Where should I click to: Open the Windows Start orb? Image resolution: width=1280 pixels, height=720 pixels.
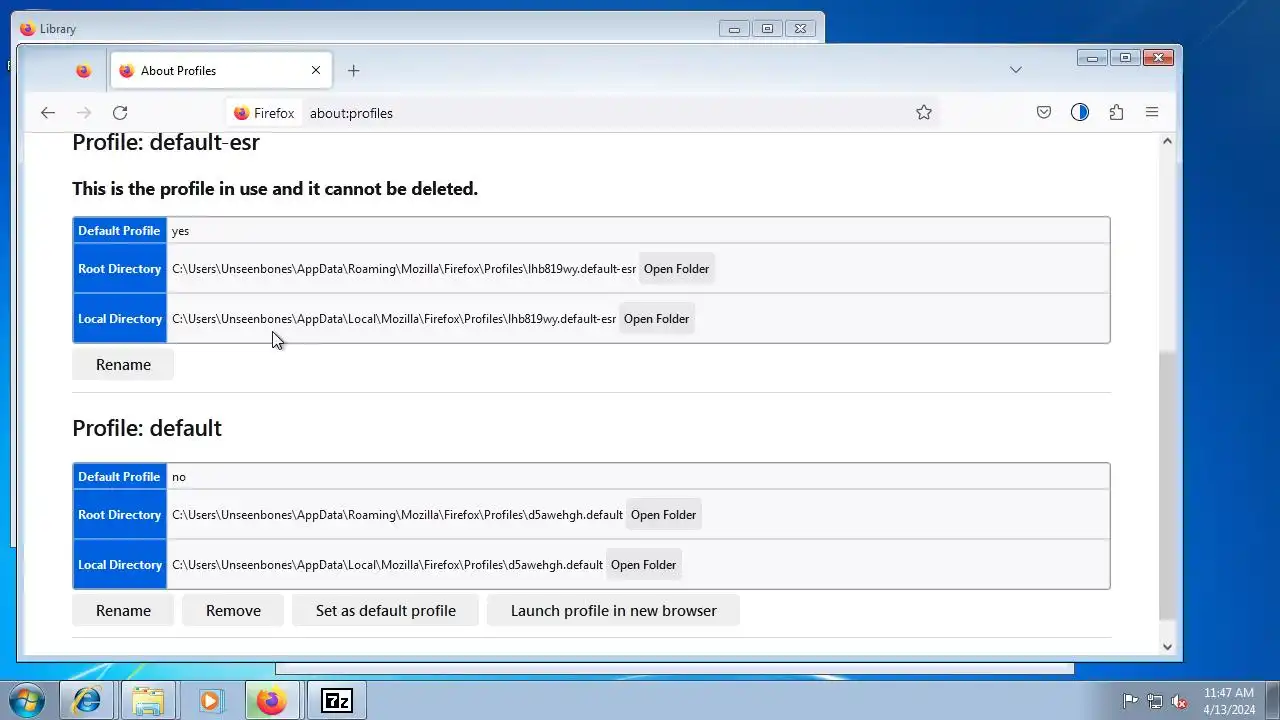coord(27,701)
